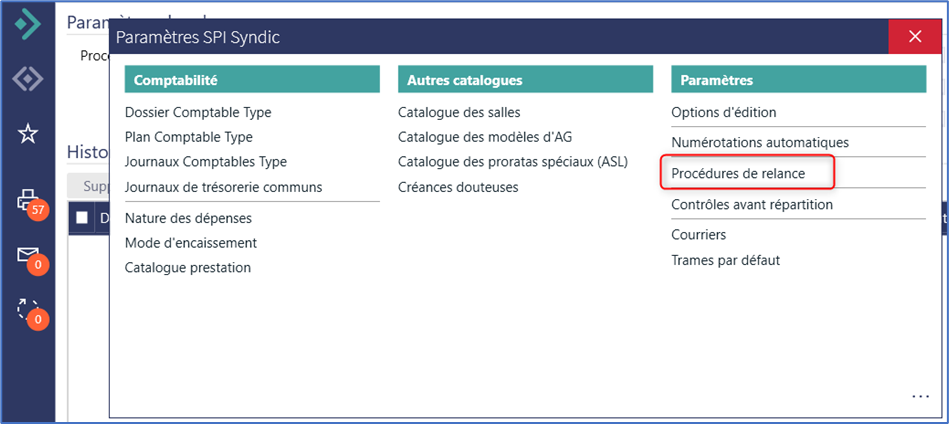Open favorites star icon in sidebar

click(28, 134)
